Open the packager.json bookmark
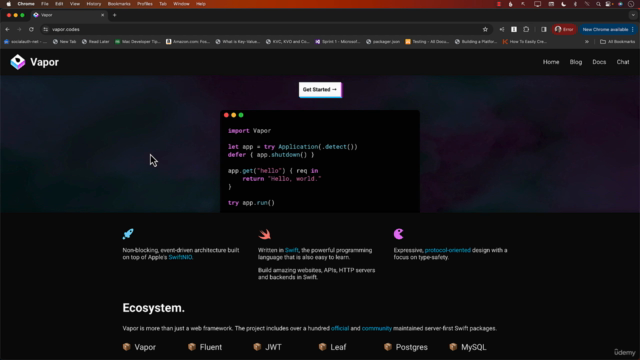 pyautogui.click(x=383, y=42)
